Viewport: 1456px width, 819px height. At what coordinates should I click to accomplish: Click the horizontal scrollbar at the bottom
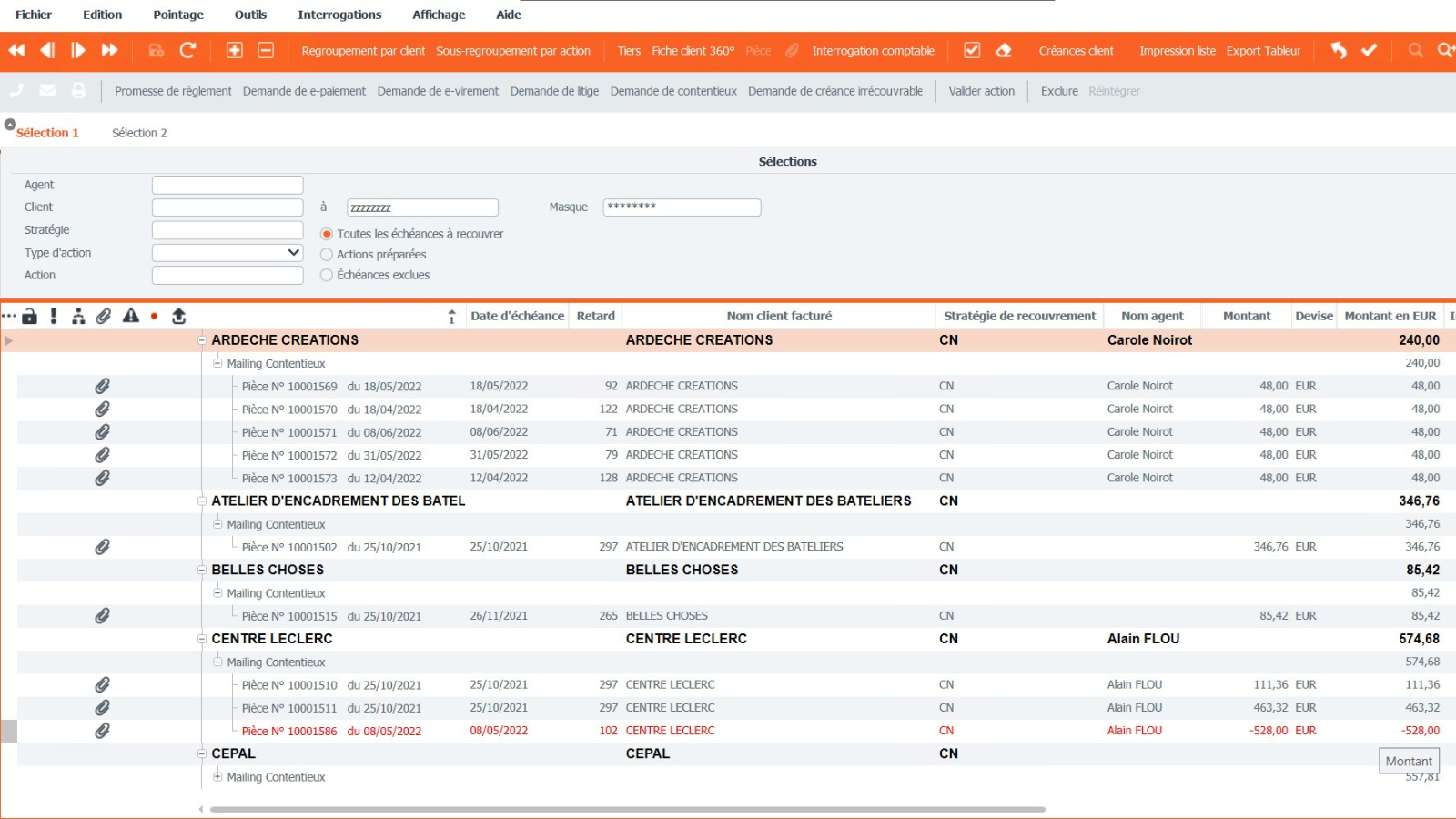point(628,809)
